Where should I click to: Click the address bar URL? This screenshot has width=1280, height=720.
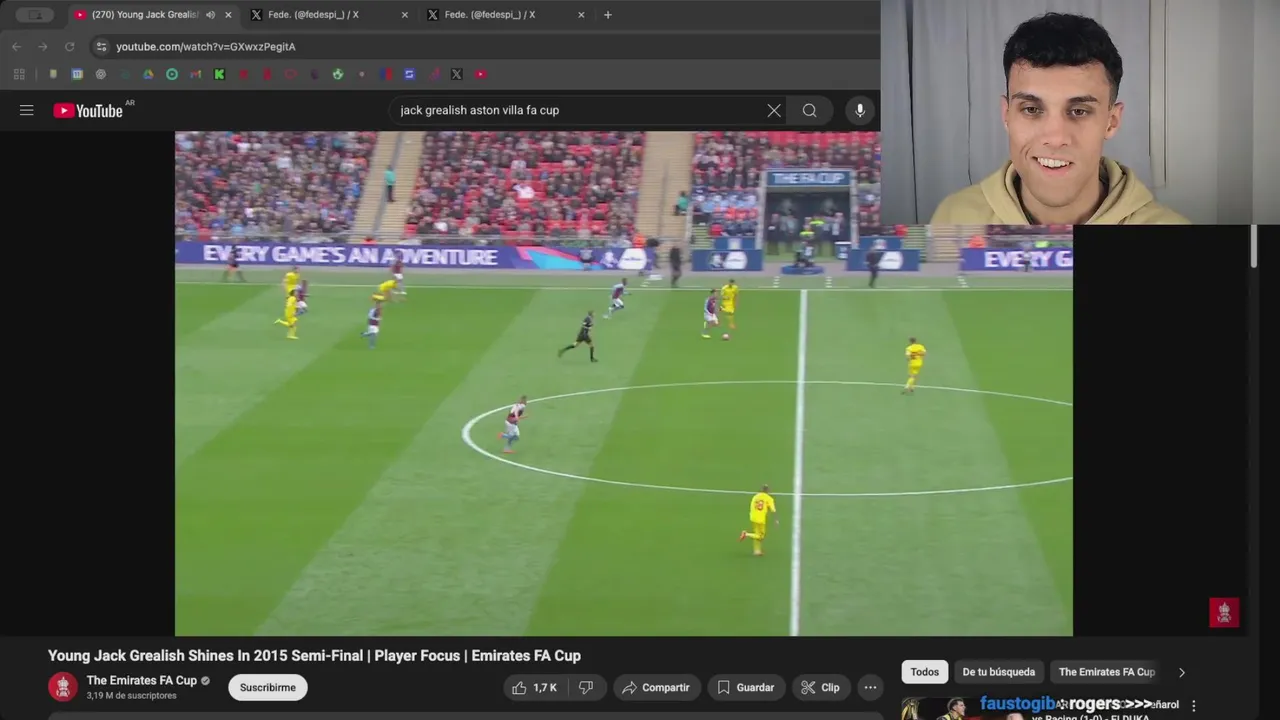click(x=206, y=46)
